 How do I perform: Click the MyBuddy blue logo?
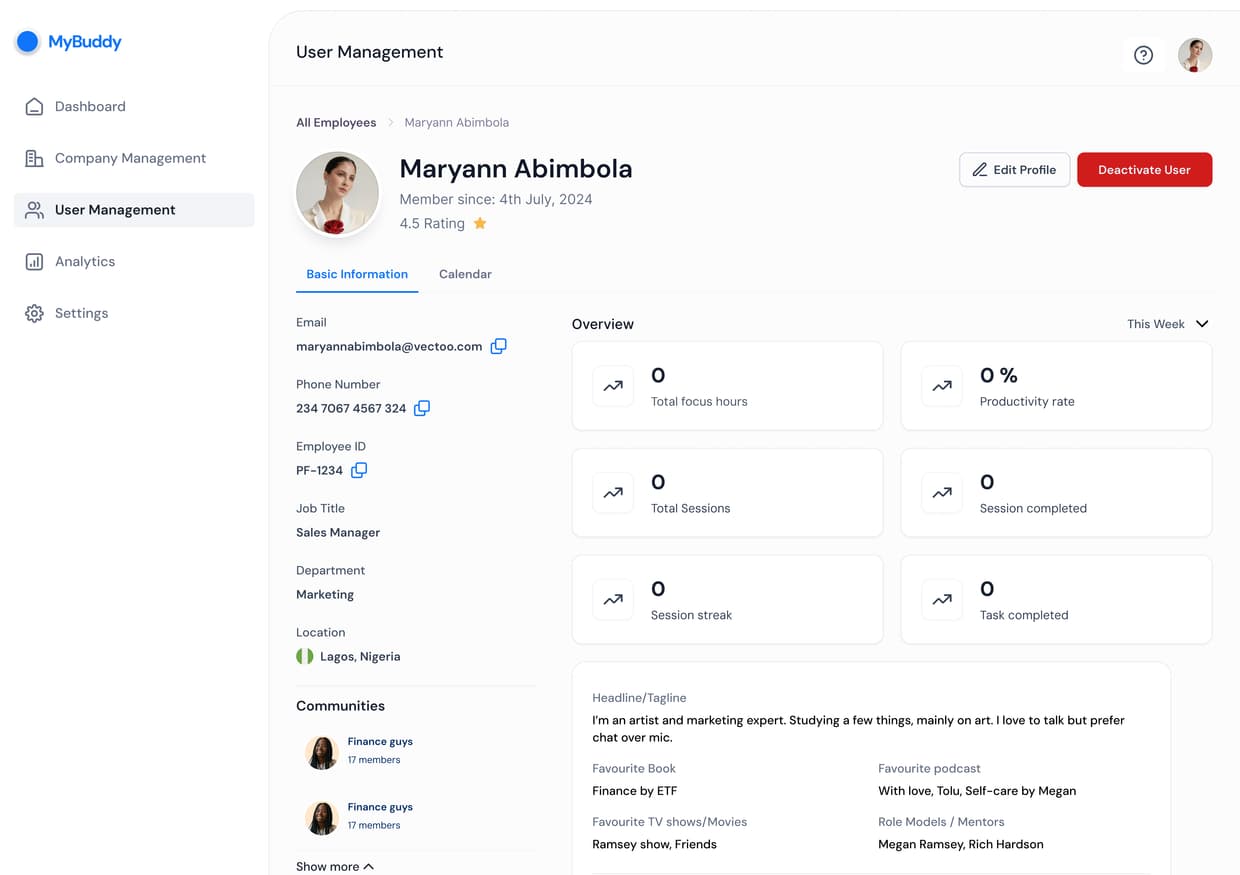click(x=28, y=41)
